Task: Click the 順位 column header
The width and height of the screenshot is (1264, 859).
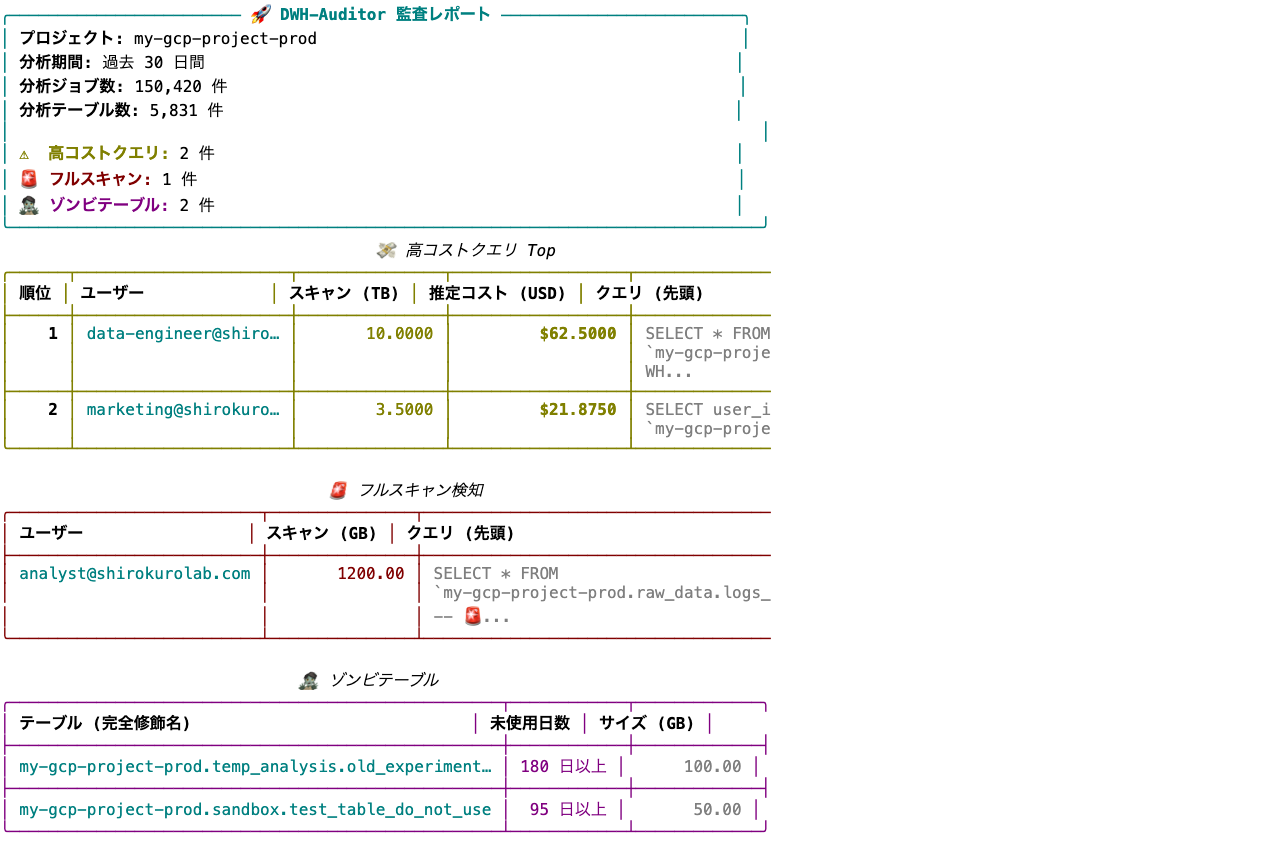Action: pos(35,293)
